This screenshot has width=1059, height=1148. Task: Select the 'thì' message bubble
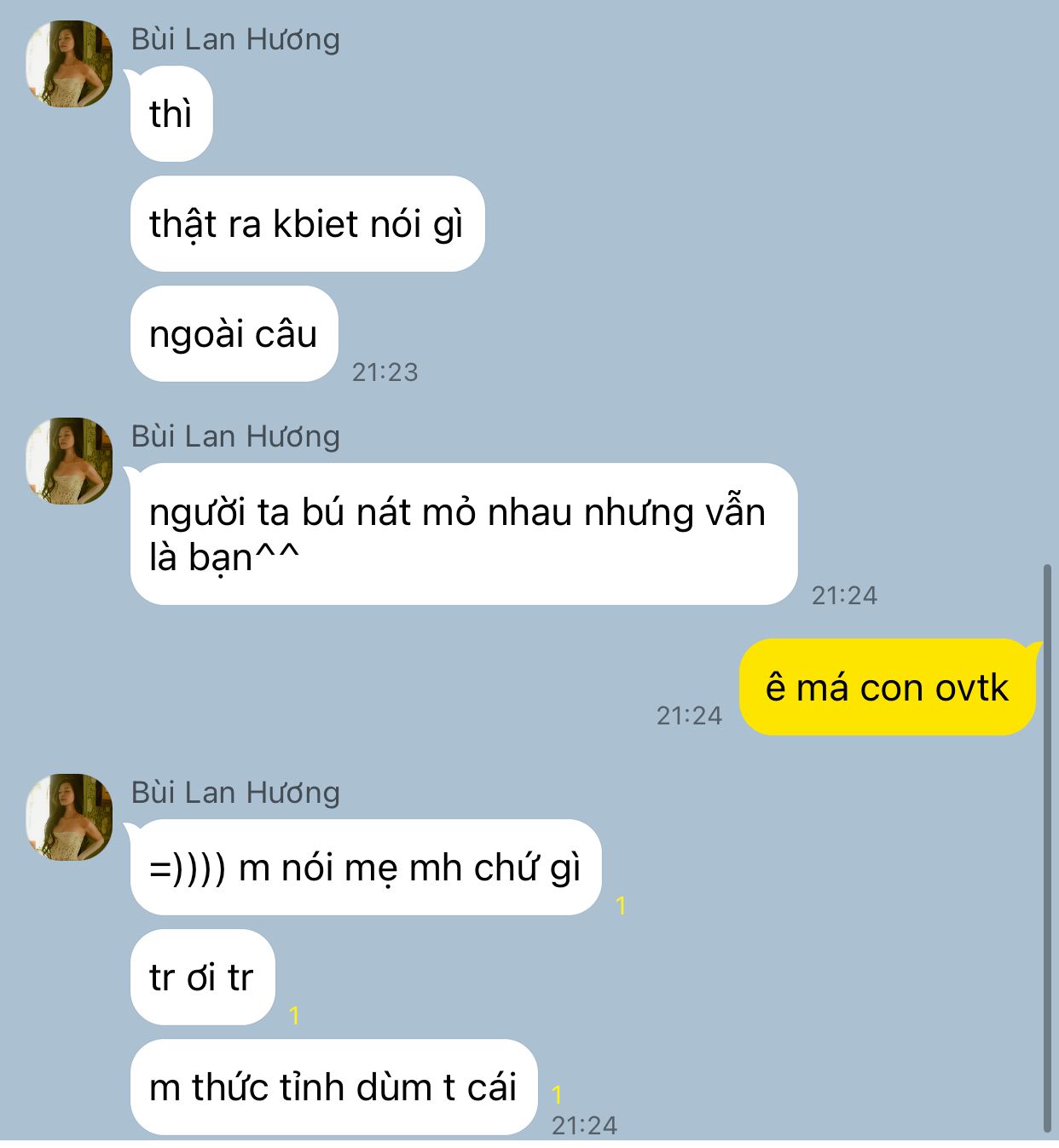tap(171, 114)
